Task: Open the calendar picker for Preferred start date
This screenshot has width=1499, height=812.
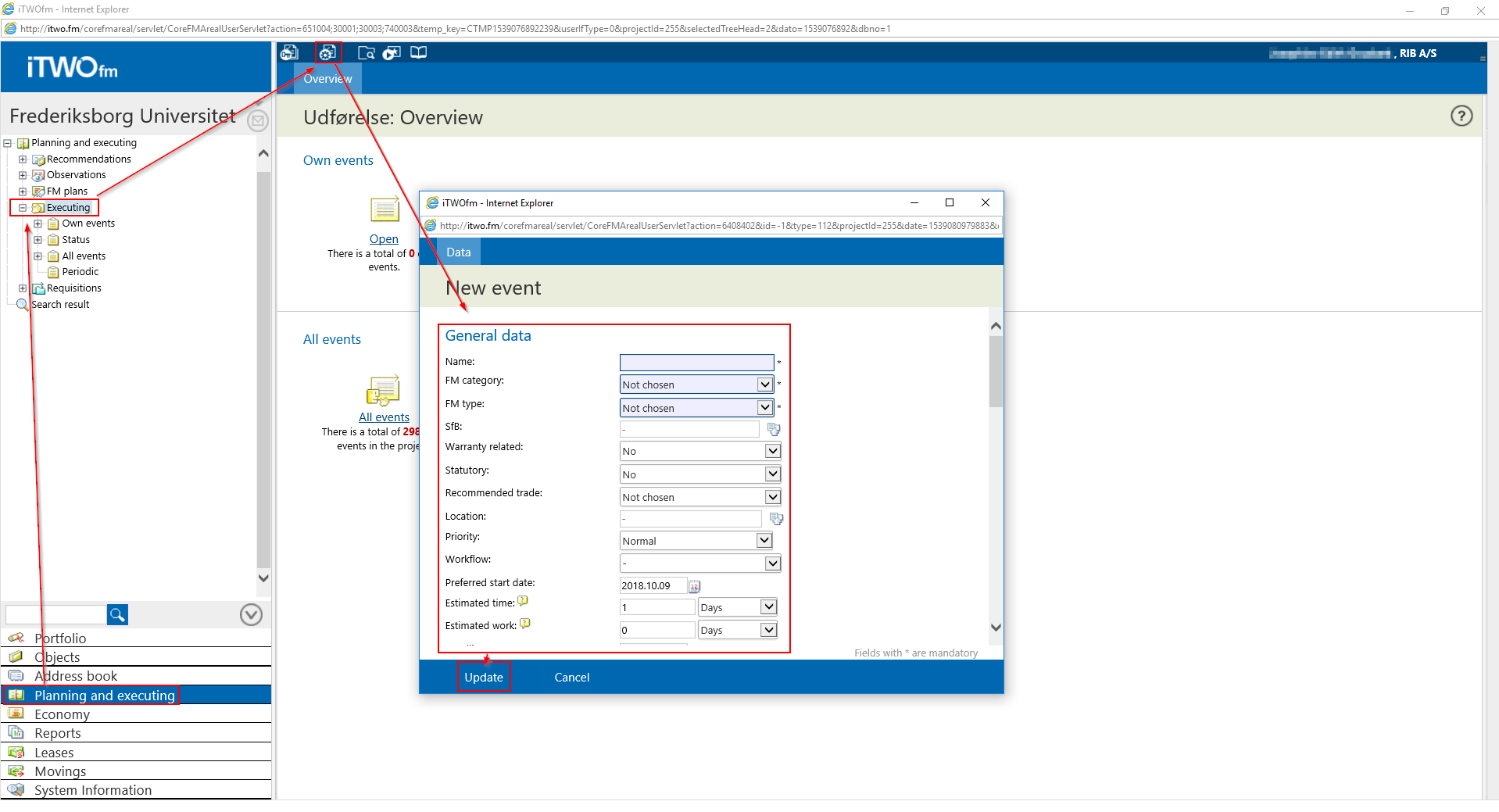Action: pos(694,586)
